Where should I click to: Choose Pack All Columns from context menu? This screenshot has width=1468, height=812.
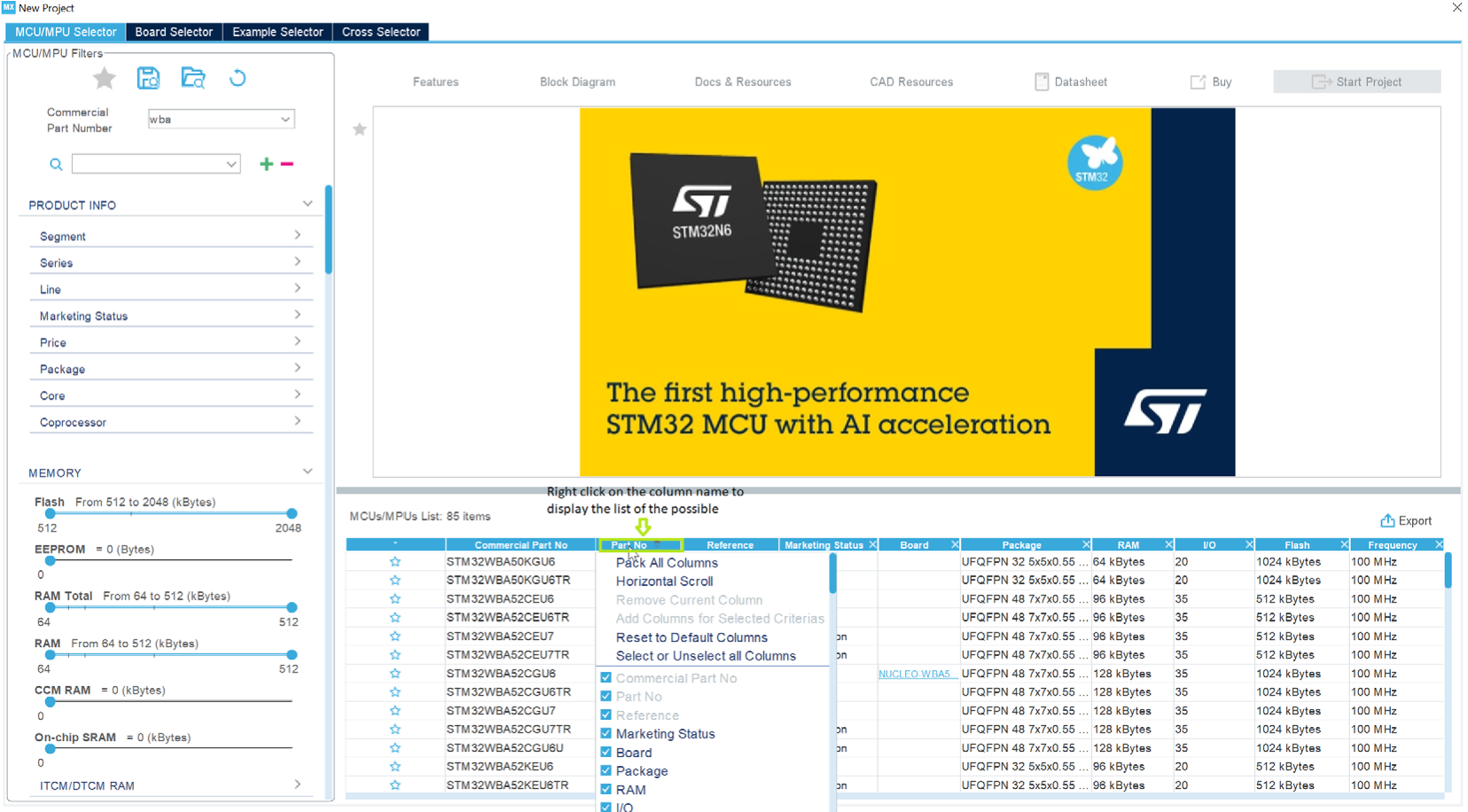tap(667, 563)
